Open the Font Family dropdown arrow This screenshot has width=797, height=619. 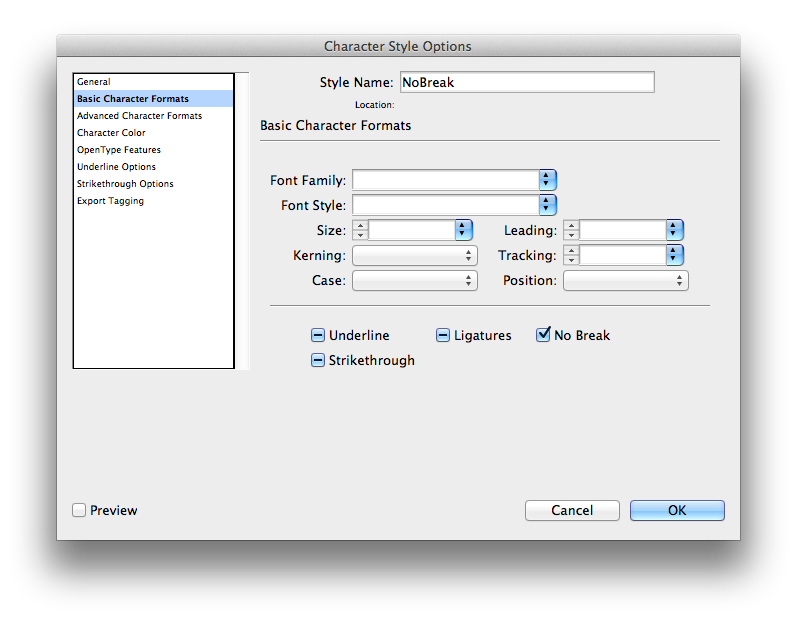coord(547,180)
